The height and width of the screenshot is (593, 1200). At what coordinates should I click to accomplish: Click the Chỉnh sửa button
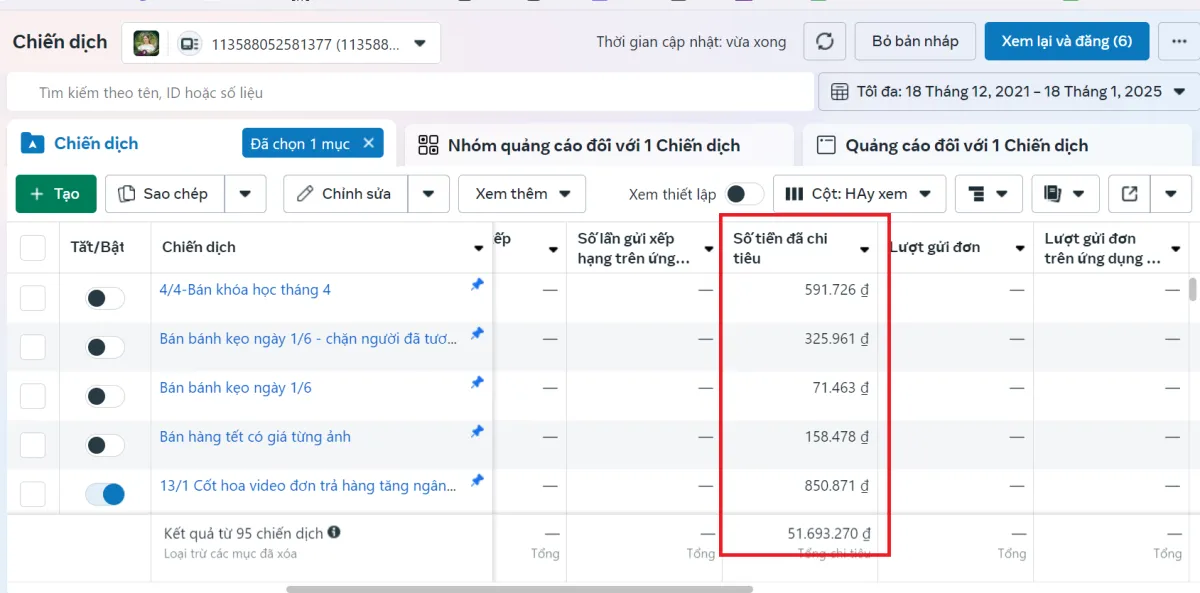[x=346, y=194]
